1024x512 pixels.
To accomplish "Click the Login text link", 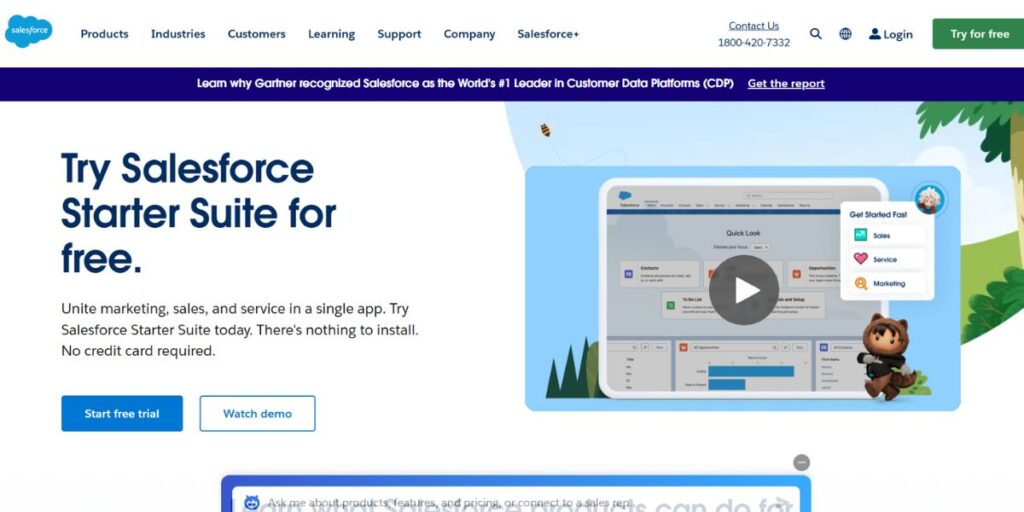I will pos(898,35).
